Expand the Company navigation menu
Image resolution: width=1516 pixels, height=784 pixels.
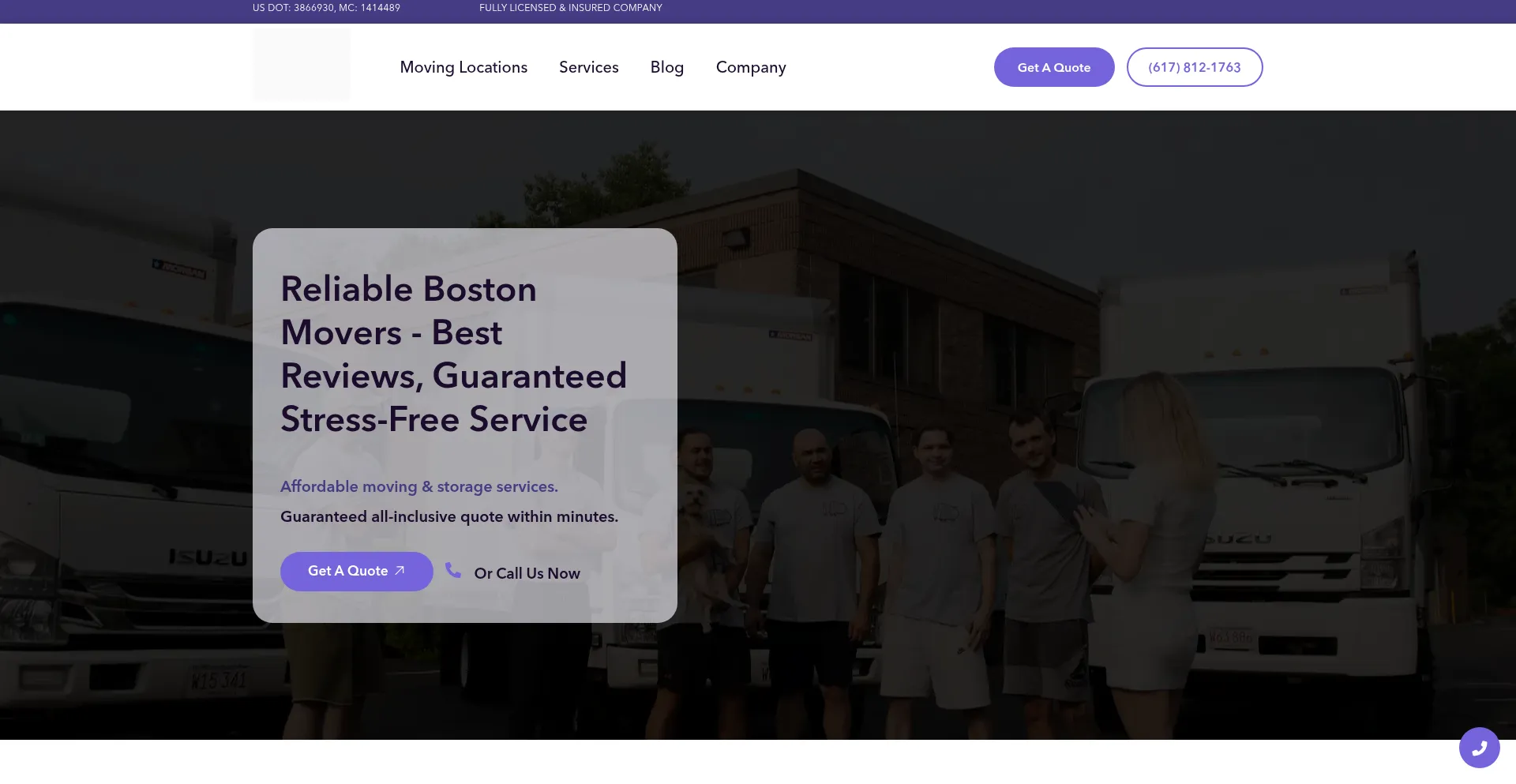pos(751,67)
